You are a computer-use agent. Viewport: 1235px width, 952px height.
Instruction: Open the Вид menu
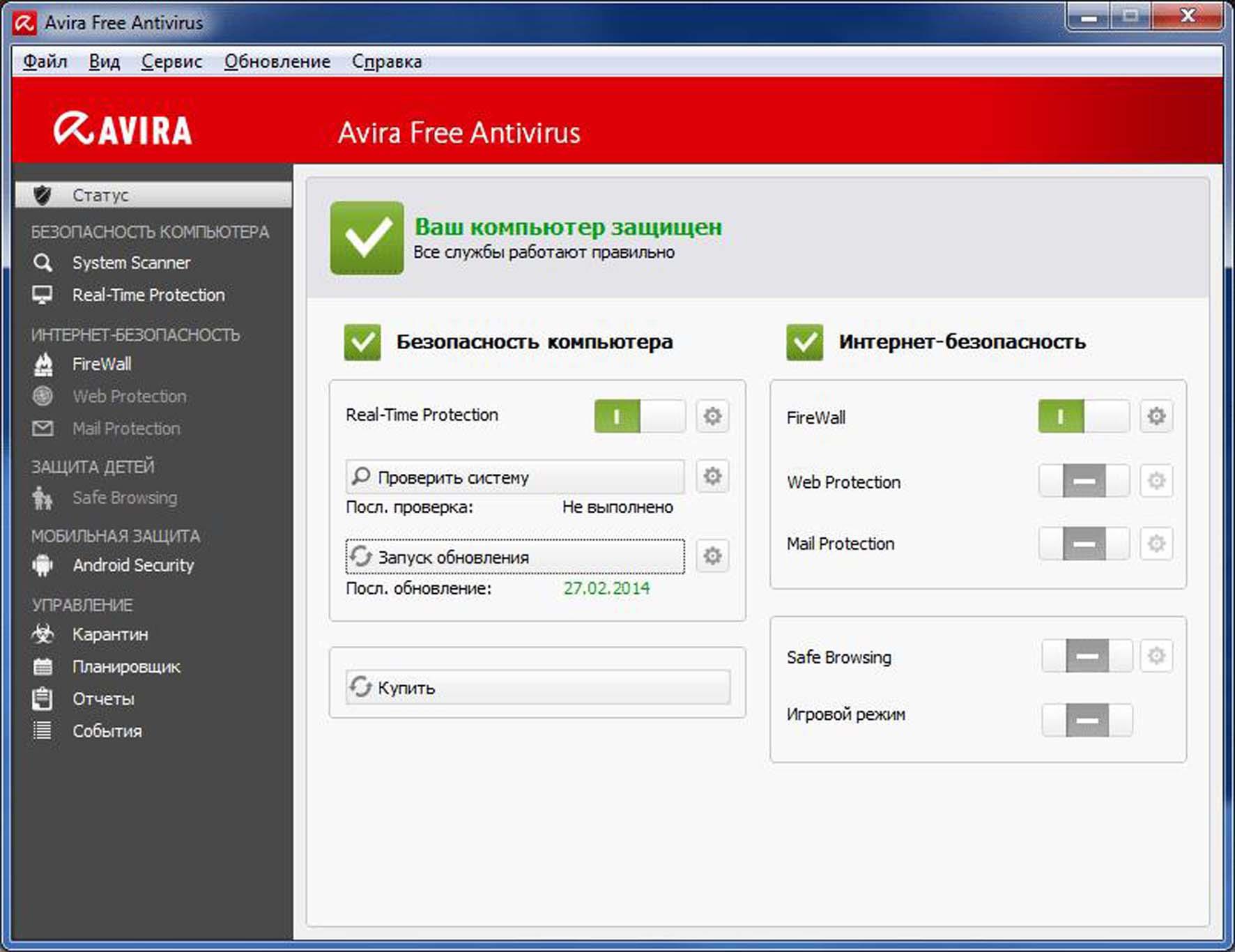point(104,61)
